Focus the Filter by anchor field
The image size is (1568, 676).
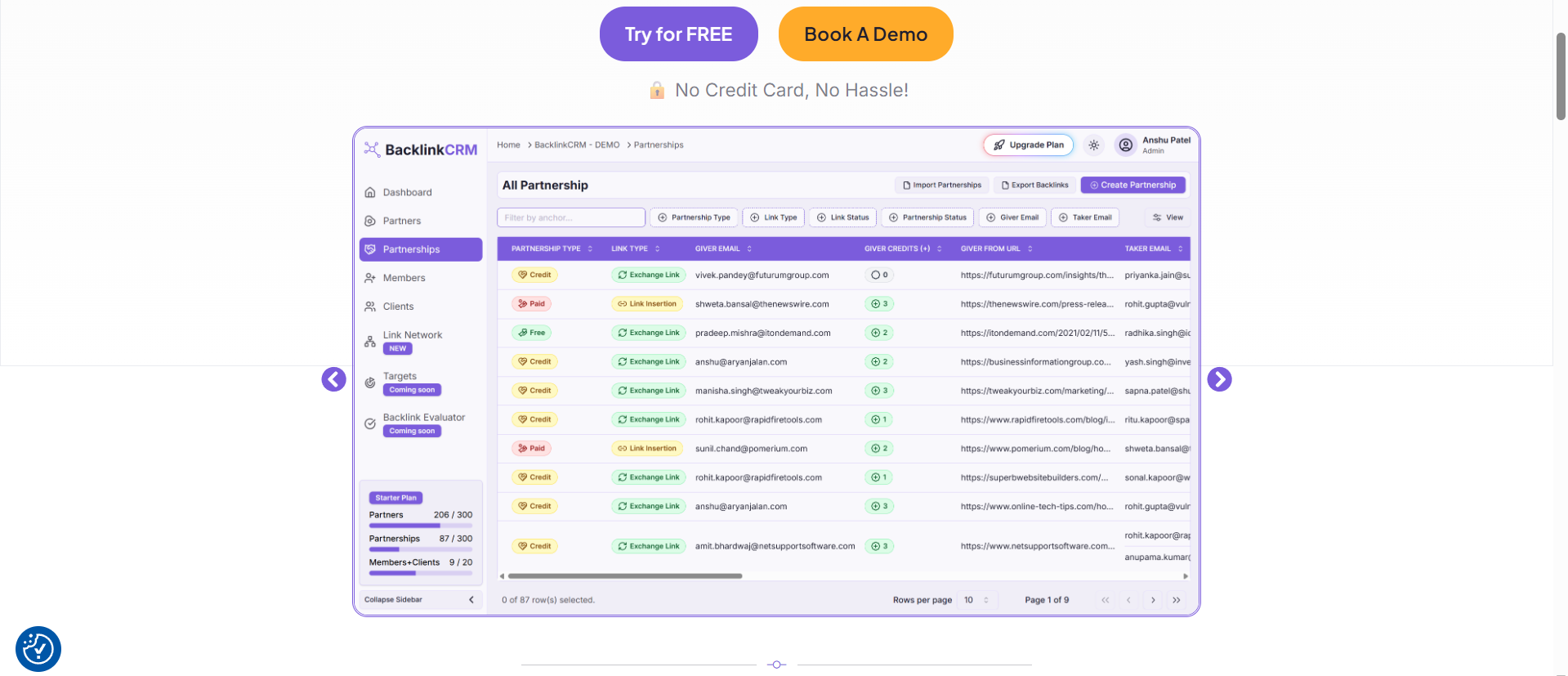tap(571, 217)
